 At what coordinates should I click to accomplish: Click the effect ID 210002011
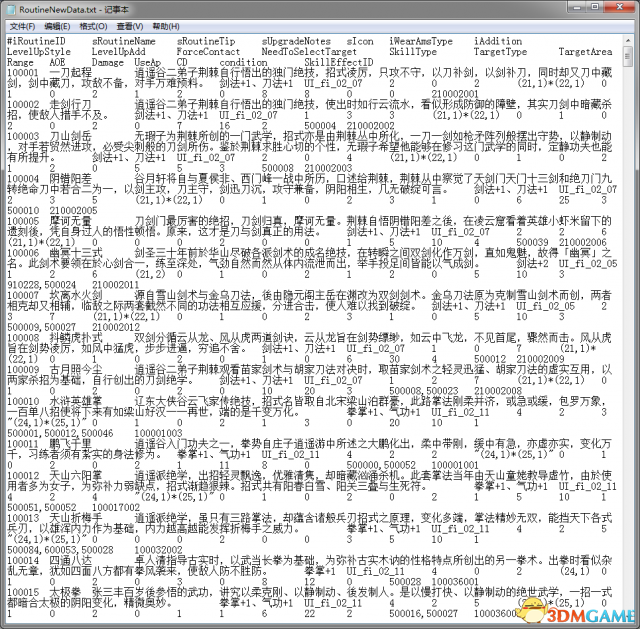coord(116,285)
